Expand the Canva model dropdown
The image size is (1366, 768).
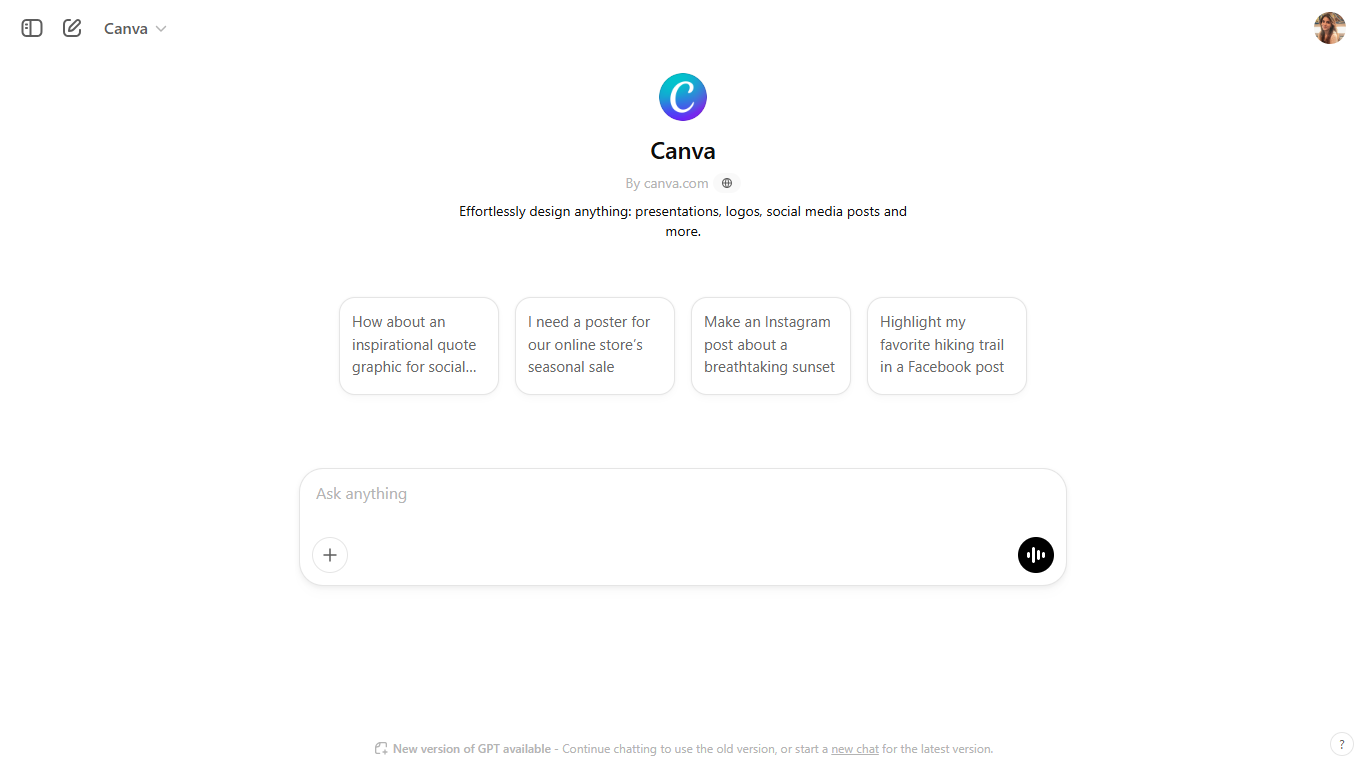(x=135, y=28)
